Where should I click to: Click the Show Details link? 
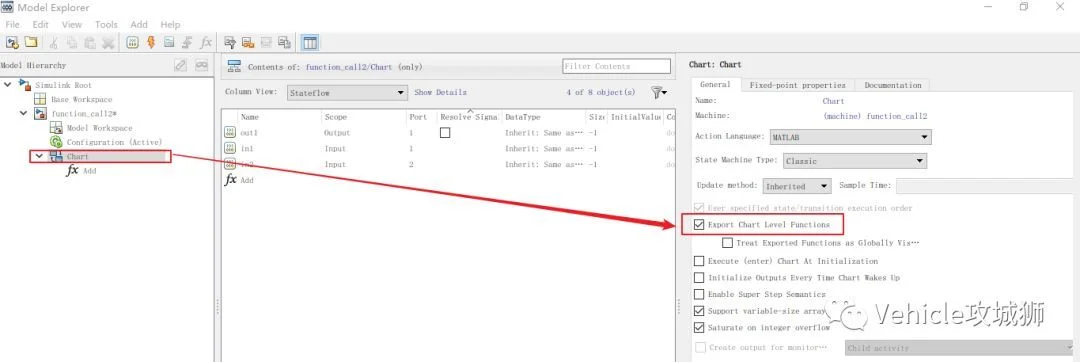(x=440, y=92)
